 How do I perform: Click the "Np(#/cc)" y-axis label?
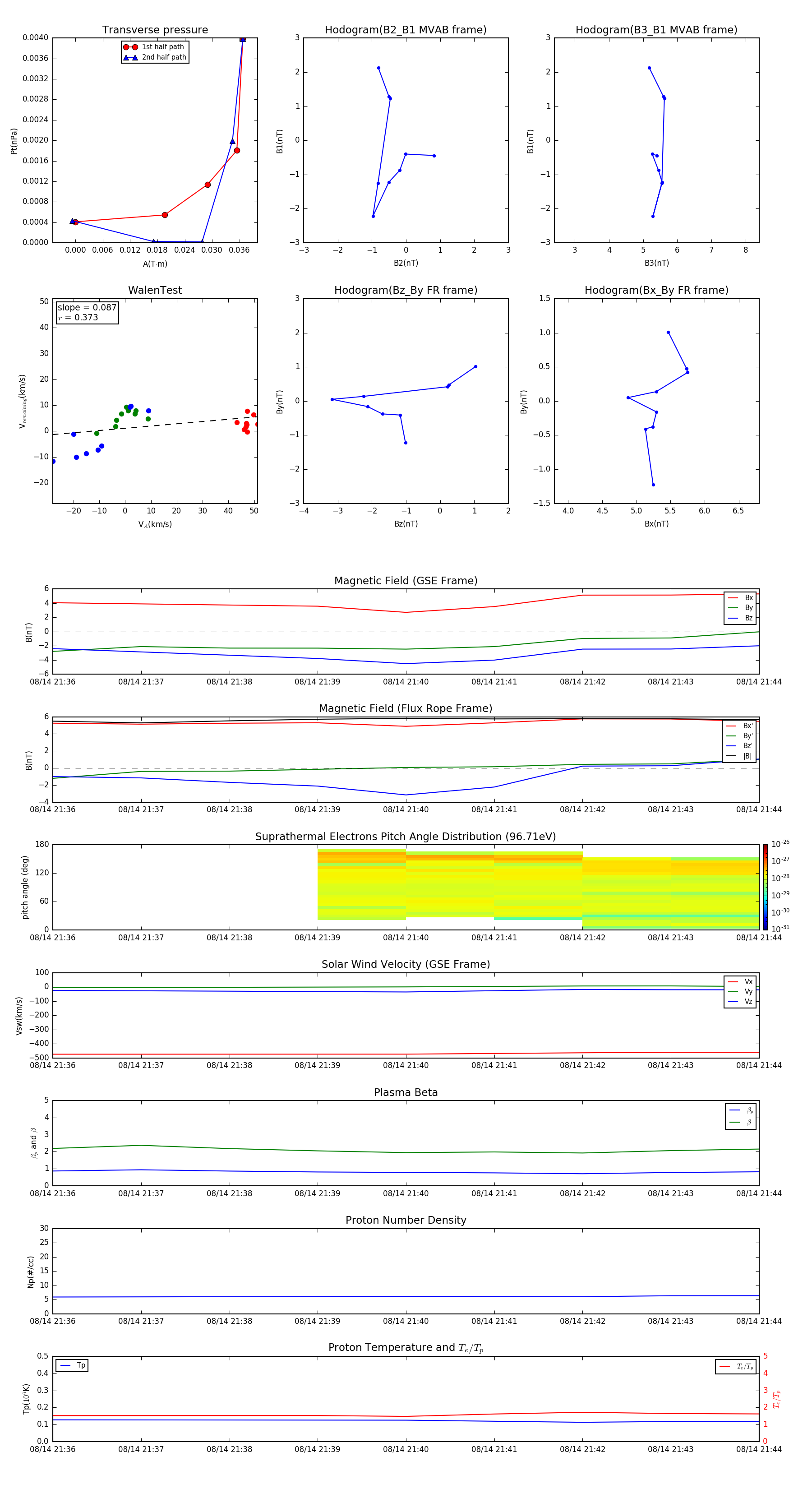[31, 1272]
